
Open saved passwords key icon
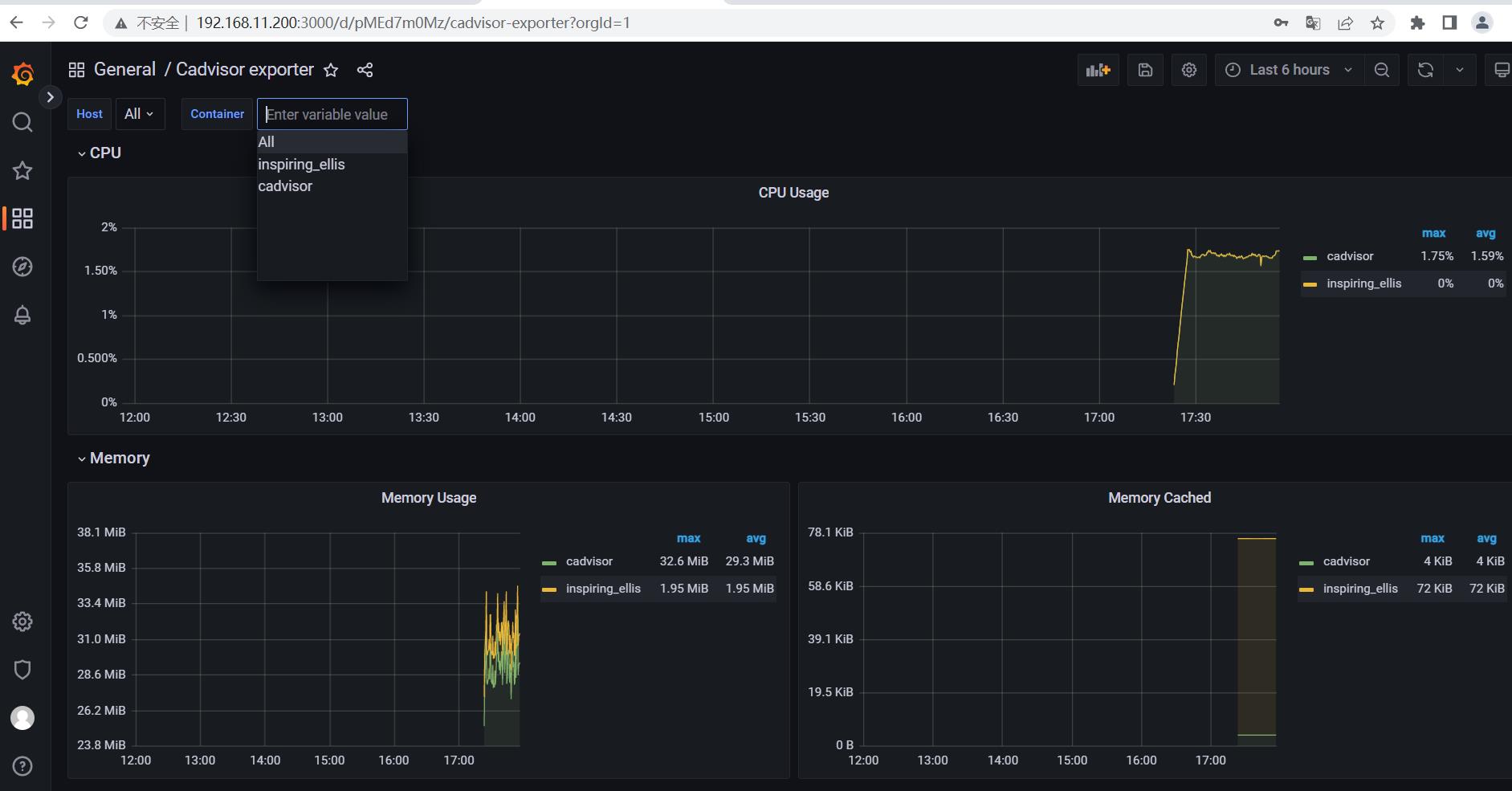click(x=1282, y=22)
